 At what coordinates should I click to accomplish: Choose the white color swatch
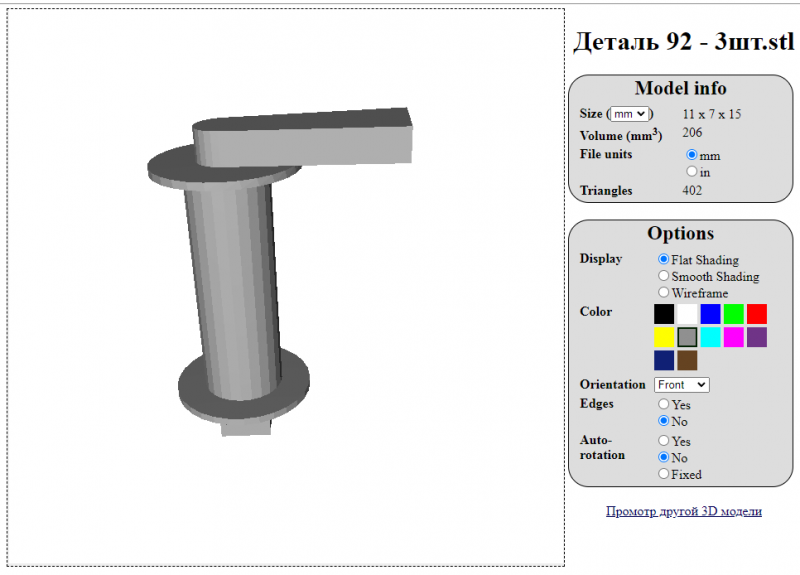click(x=687, y=314)
